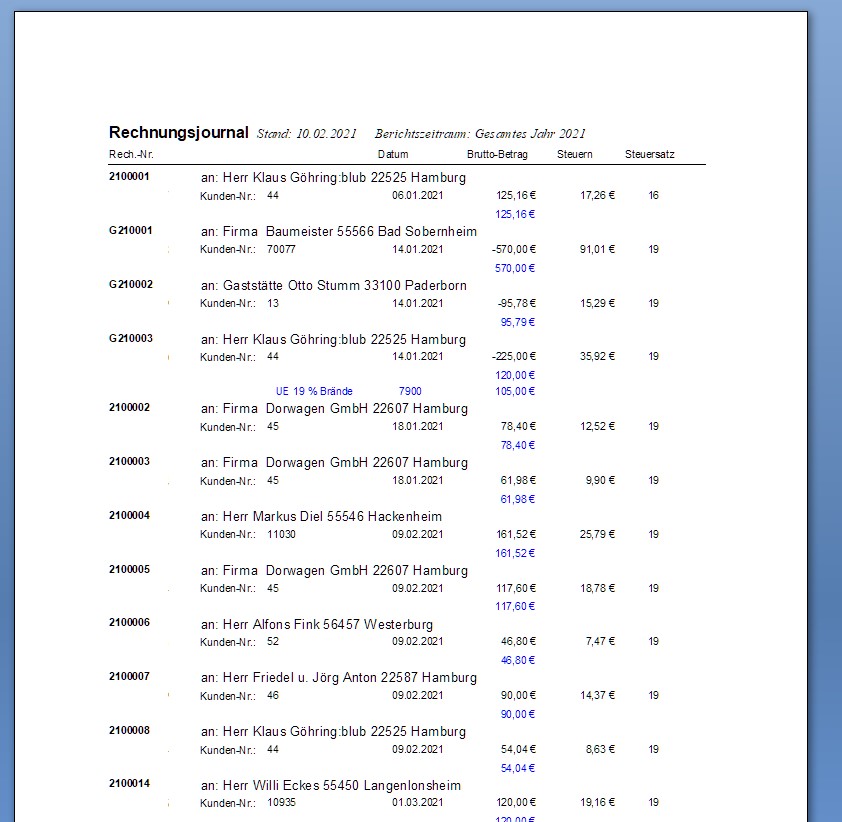842x822 pixels.
Task: Click the Willi Eckes Langenlonsheim recipient line
Action: pyautogui.click(x=331, y=786)
